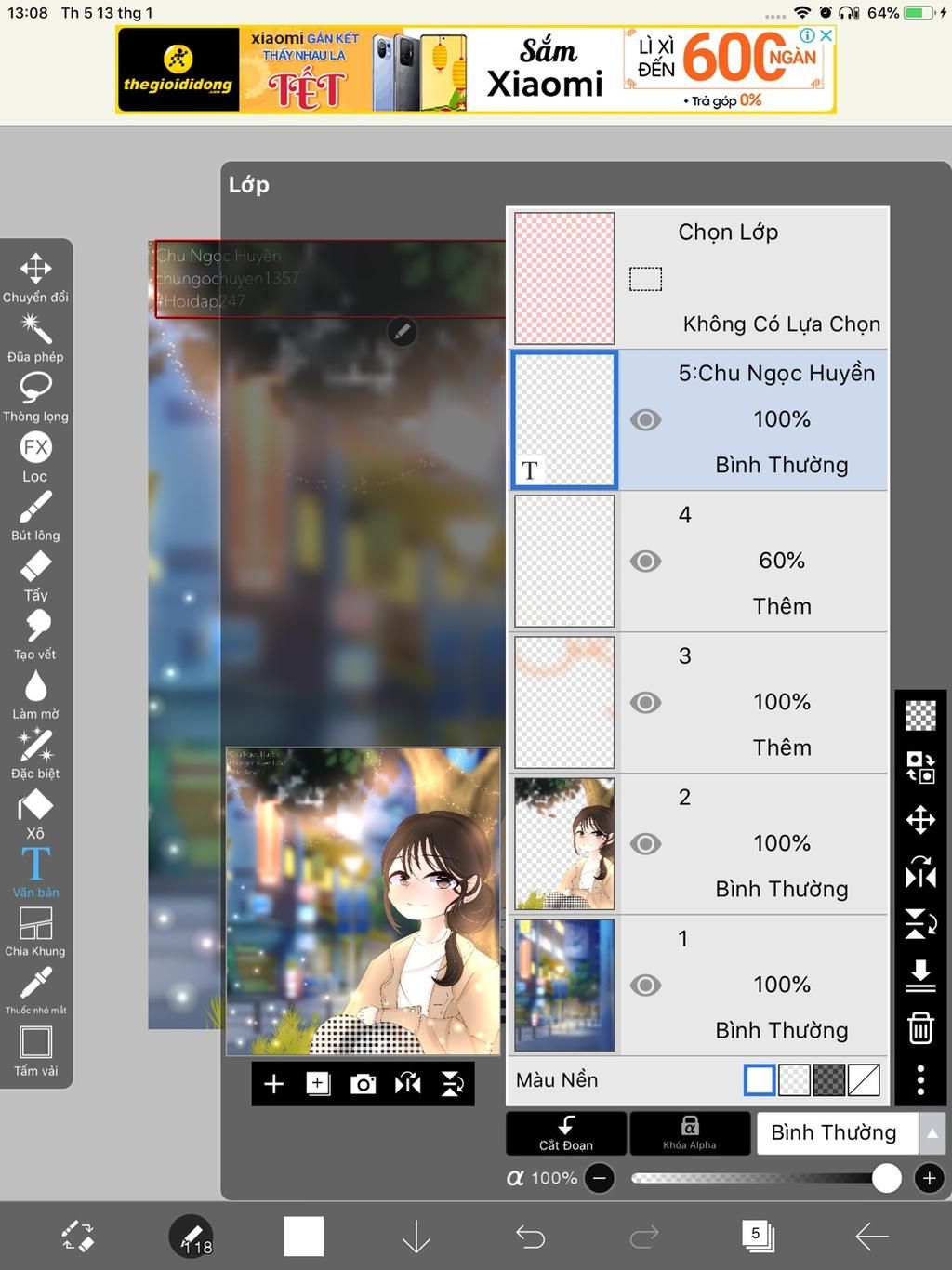Click the move layer icon in right sidebar
The image size is (952, 1270).
[x=920, y=820]
